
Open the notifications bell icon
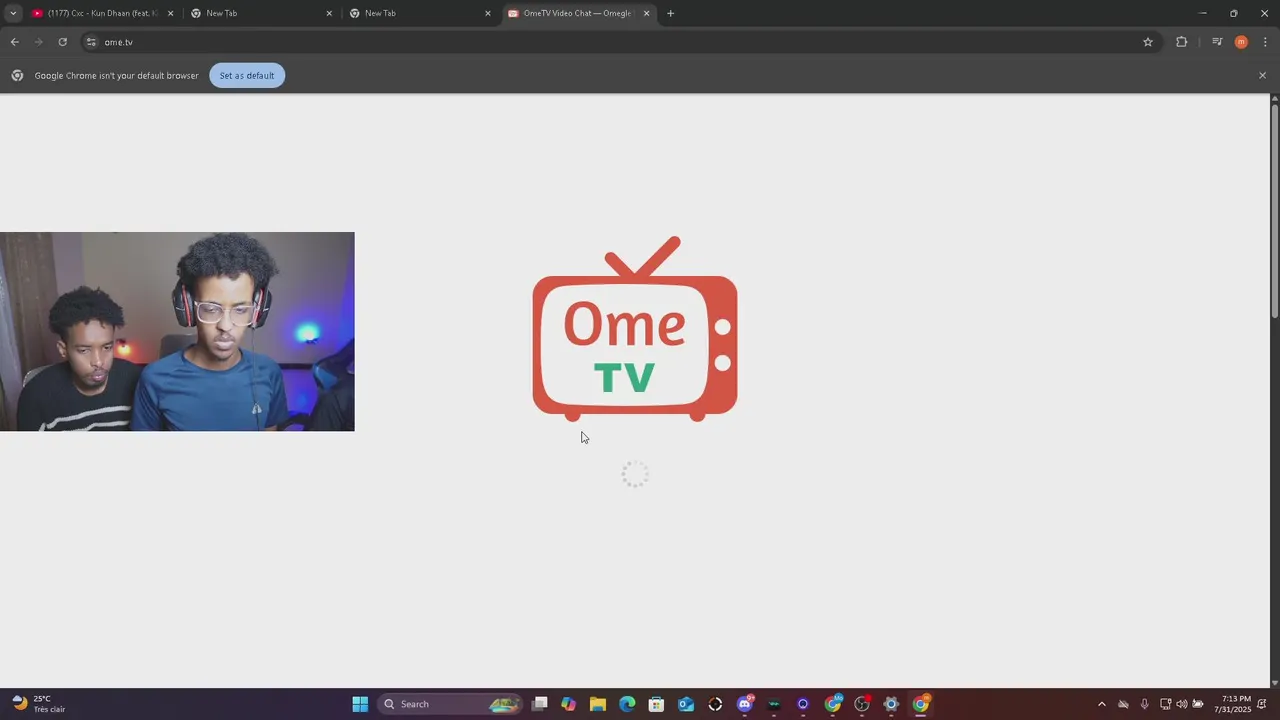click(1262, 704)
